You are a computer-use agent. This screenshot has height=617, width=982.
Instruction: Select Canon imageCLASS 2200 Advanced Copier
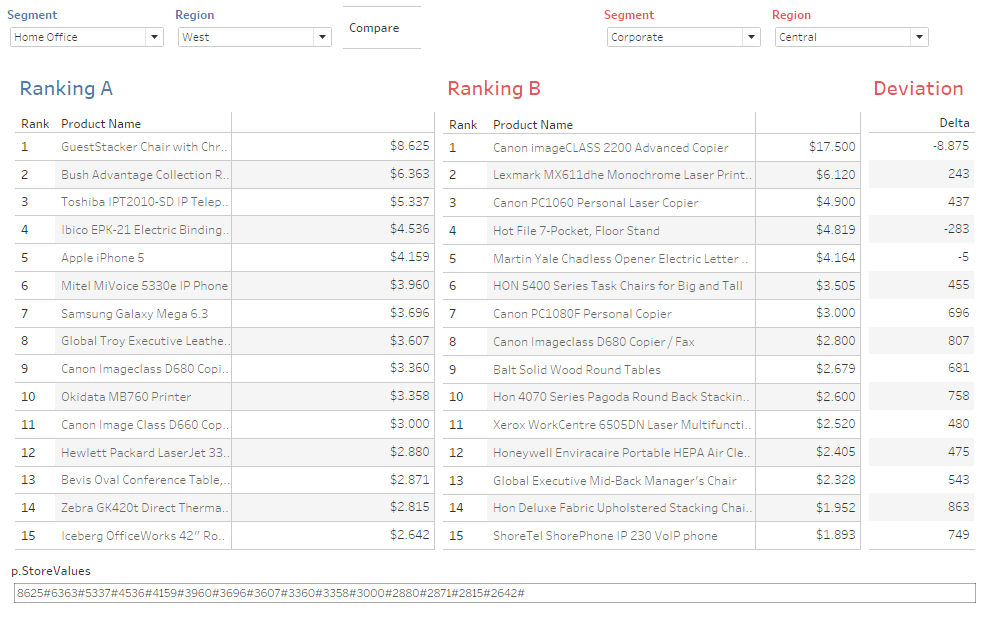coord(610,148)
